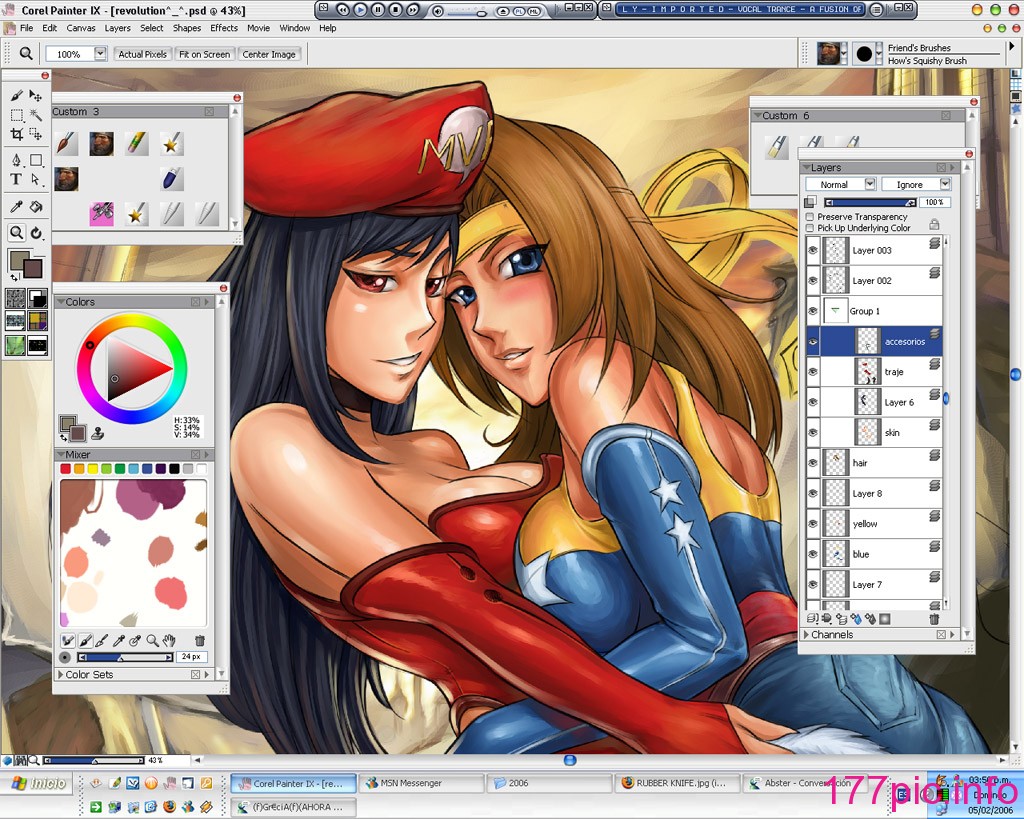Activate the Magnifier tool in the toolbox
Viewport: 1024px width, 819px height.
click(x=16, y=232)
